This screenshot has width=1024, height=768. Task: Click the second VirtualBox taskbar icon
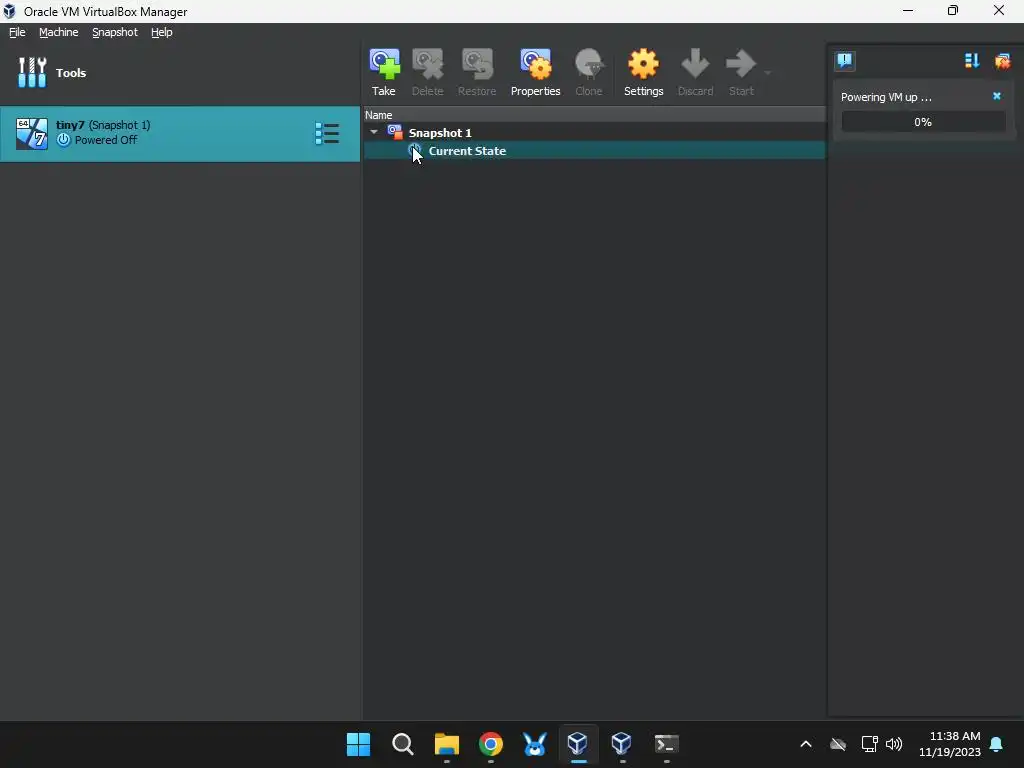(x=622, y=744)
